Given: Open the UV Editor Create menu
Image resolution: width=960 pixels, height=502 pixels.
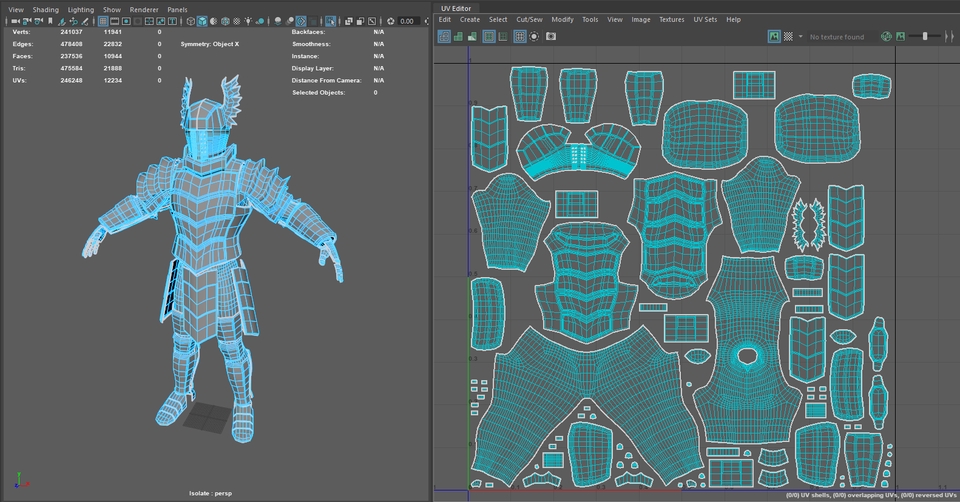Looking at the screenshot, I should coord(470,20).
